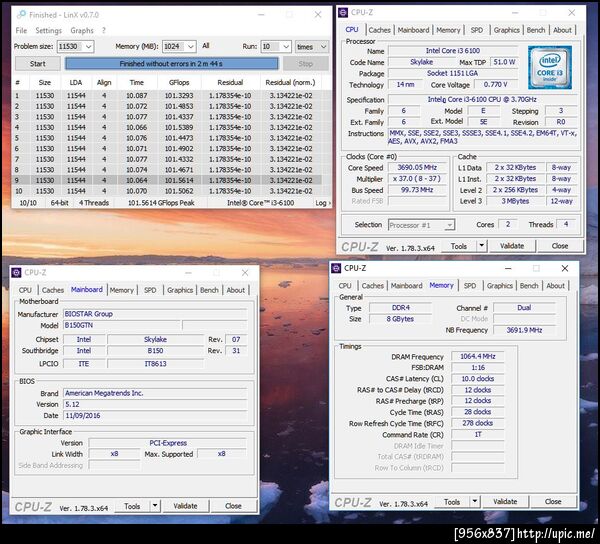Click Close button in top-right CPU-Z window
The image size is (600, 544).
pyautogui.click(x=560, y=246)
